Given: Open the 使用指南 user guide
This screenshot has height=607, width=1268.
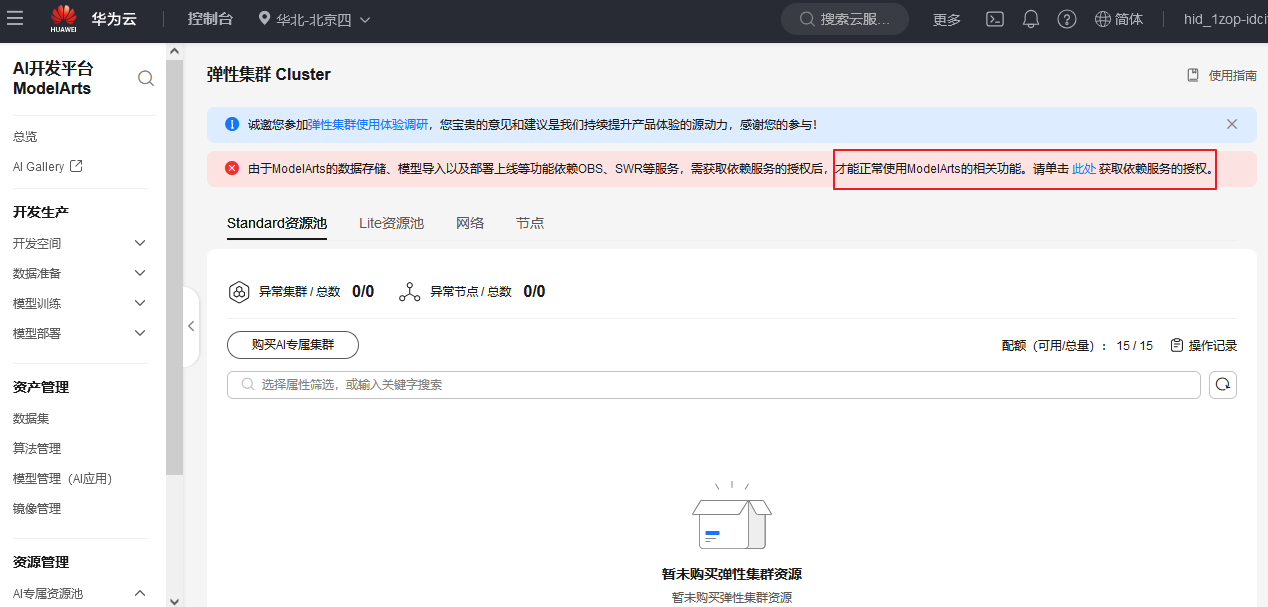Looking at the screenshot, I should coord(1222,75).
